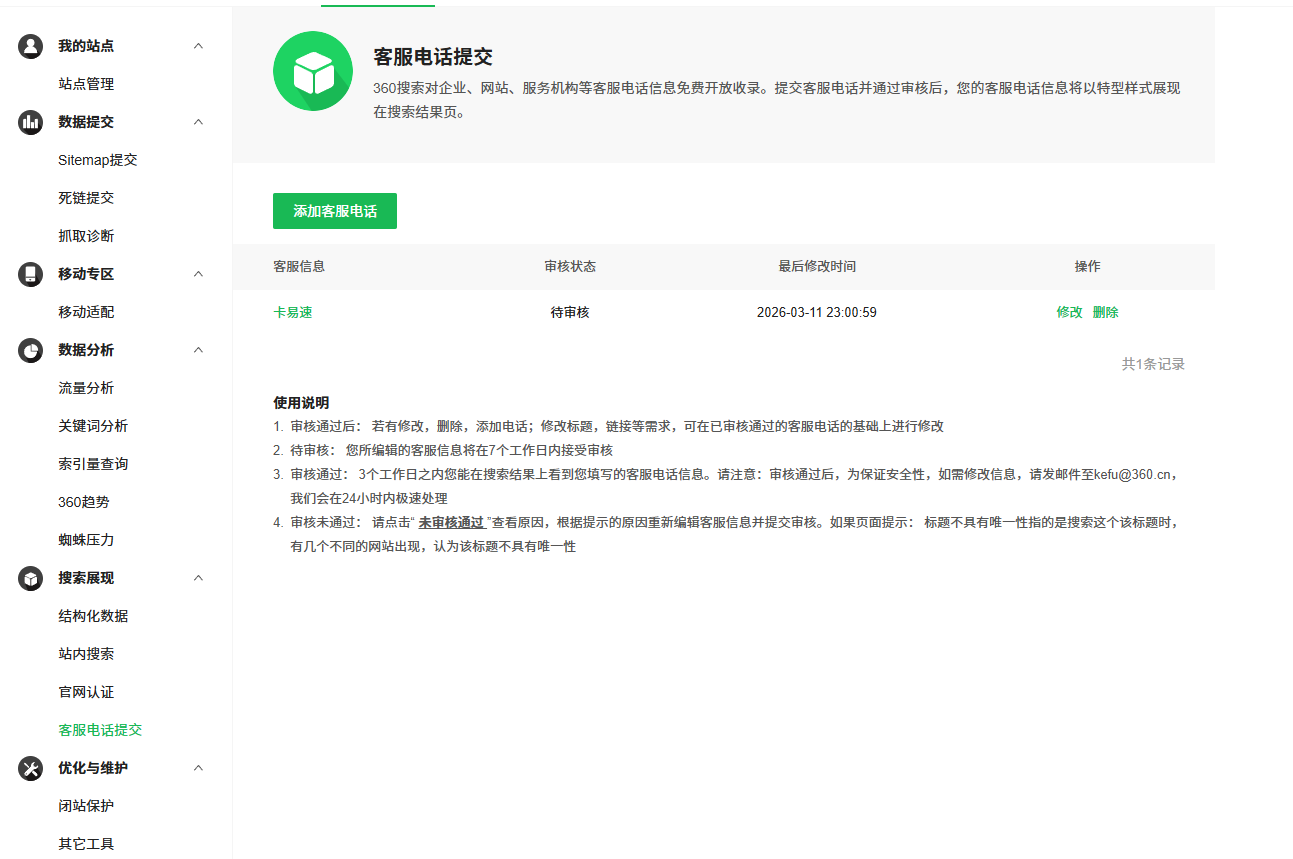Screen dimensions: 1293x859
Task: Click the 操作 column header
Action: tap(1088, 266)
